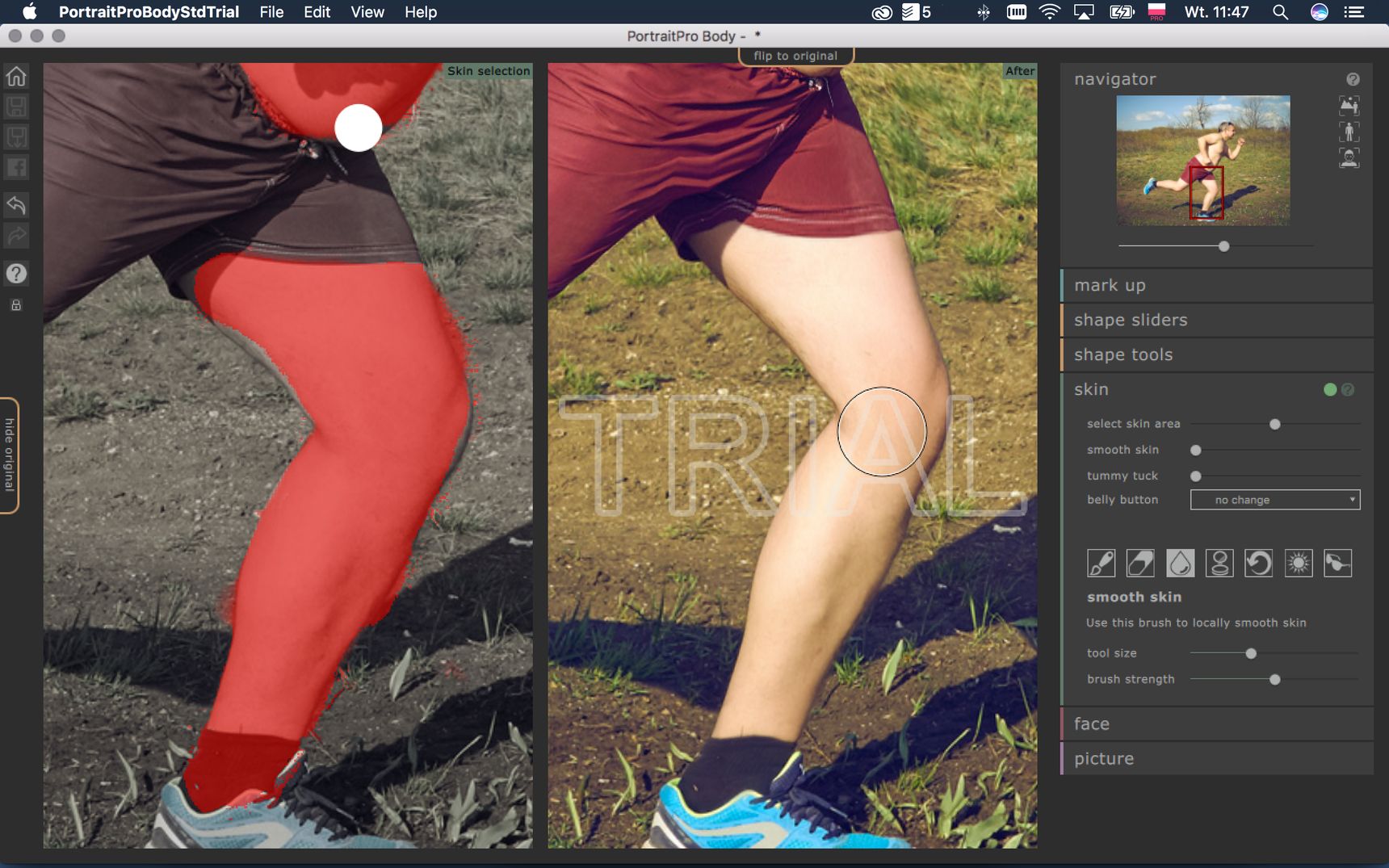Click the save floppy disk icon
This screenshot has width=1389, height=868.
coord(16,107)
